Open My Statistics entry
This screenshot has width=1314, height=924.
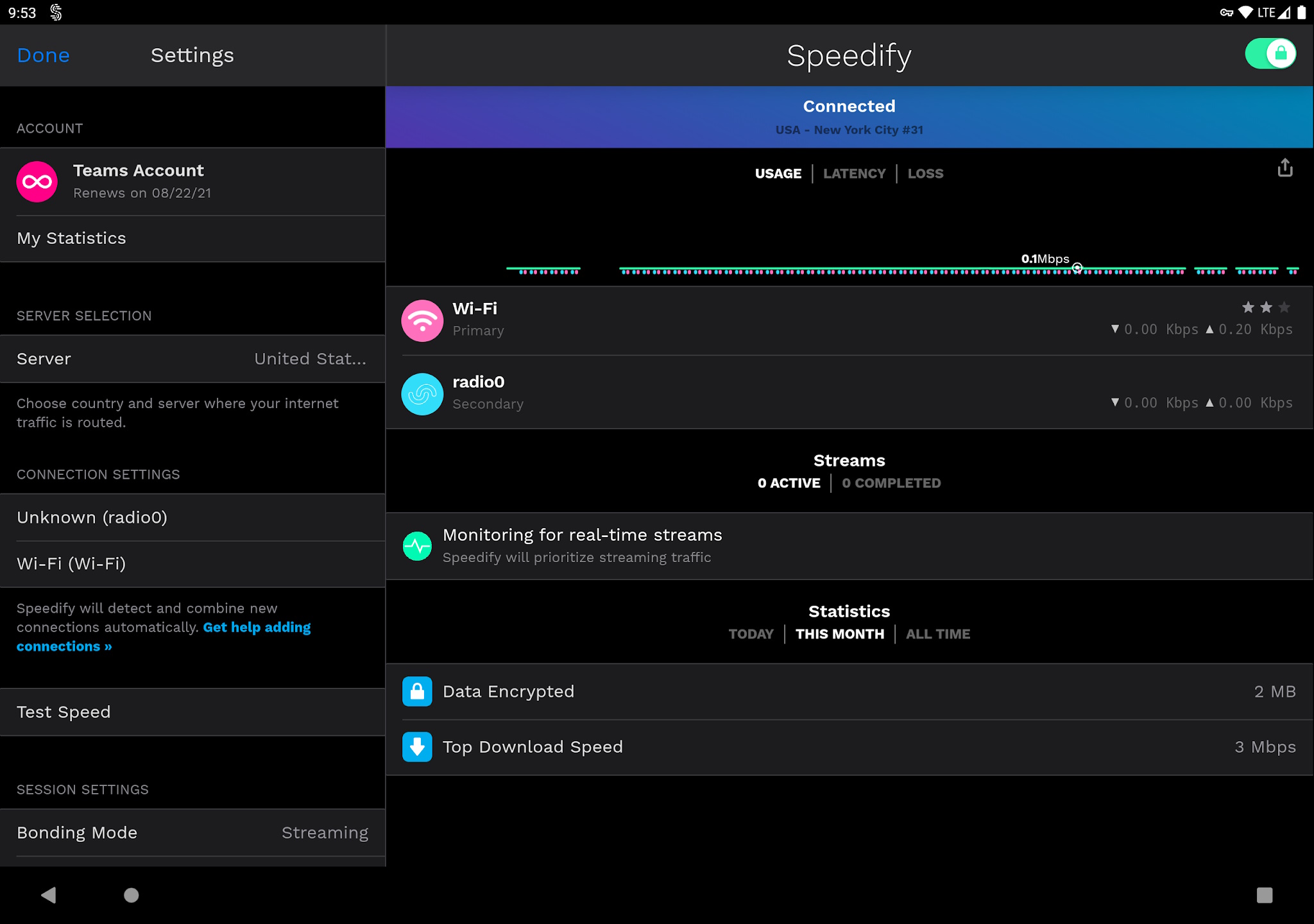[x=192, y=238]
